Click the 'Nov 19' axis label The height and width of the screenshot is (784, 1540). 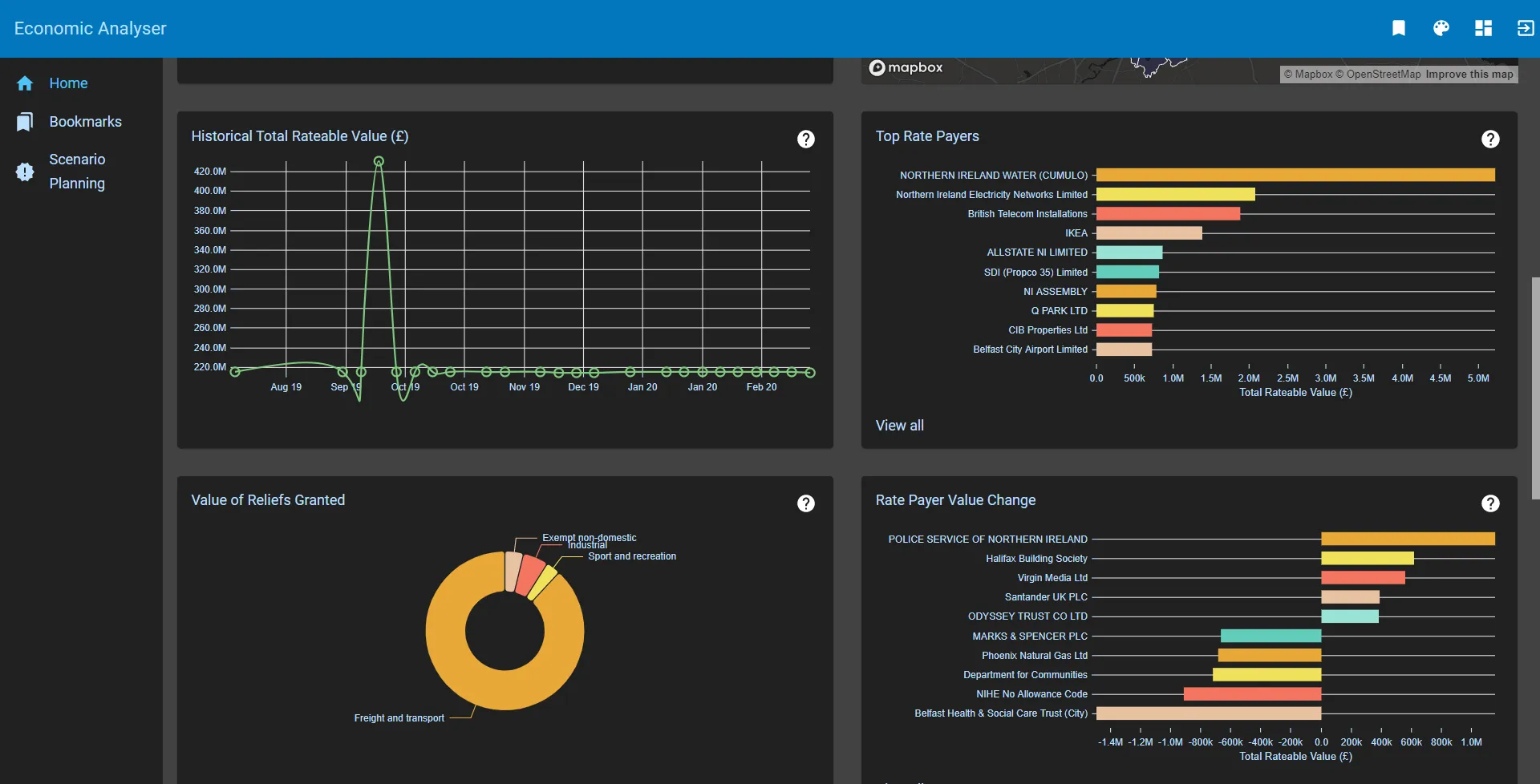525,387
